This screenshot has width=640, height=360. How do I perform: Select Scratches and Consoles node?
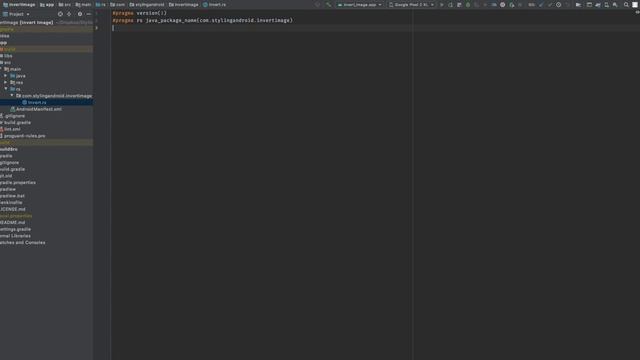[x=22, y=243]
